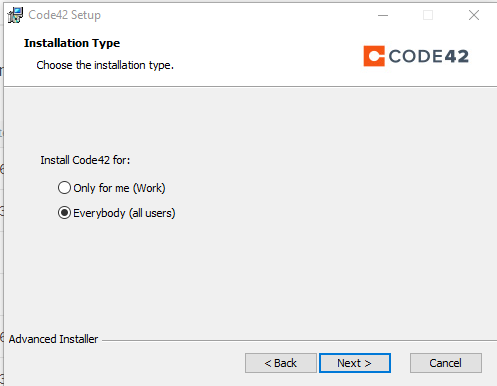Viewport: 497px width, 386px height.
Task: Close the Code42 Setup dialog
Action: 474,15
